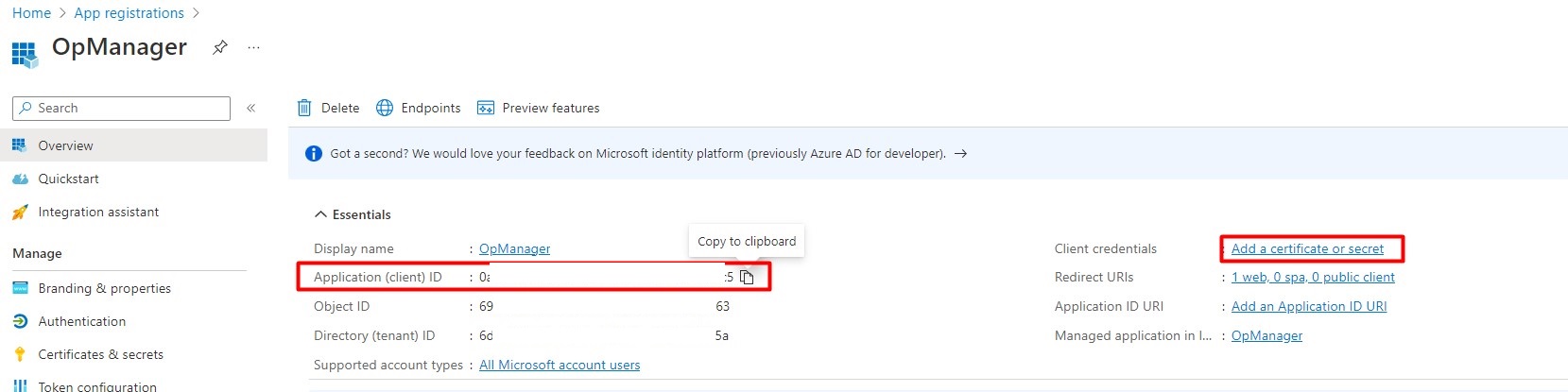Open Integration assistant
The height and width of the screenshot is (392, 1568).
pyautogui.click(x=98, y=212)
